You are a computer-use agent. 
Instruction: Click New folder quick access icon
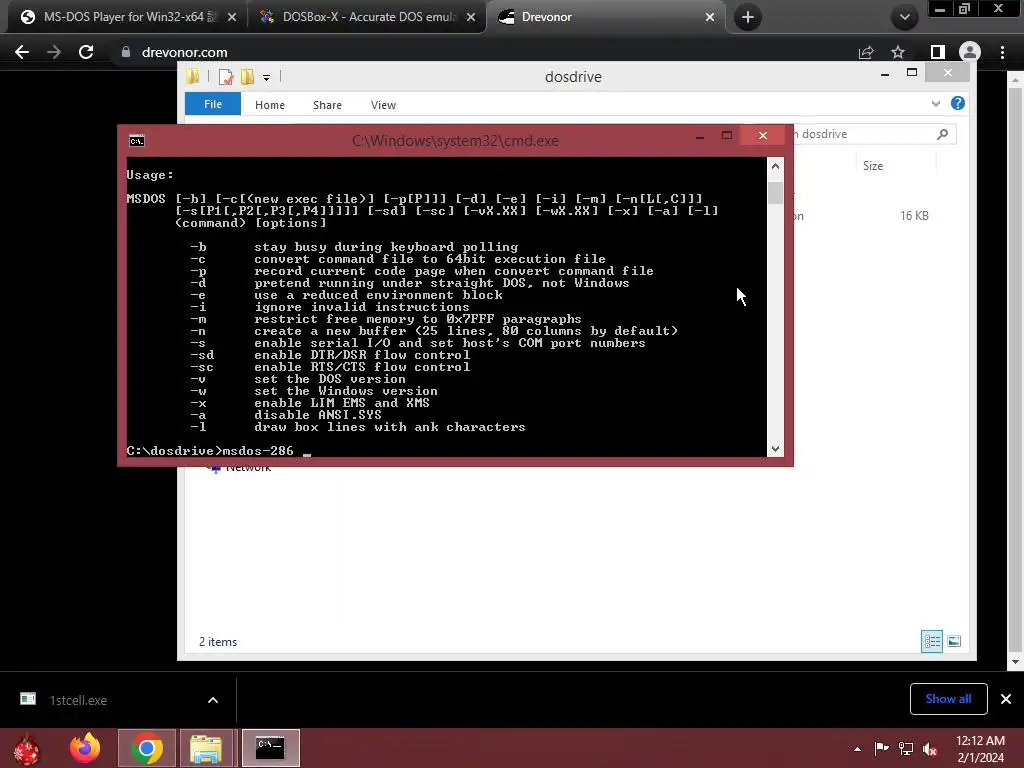point(248,77)
